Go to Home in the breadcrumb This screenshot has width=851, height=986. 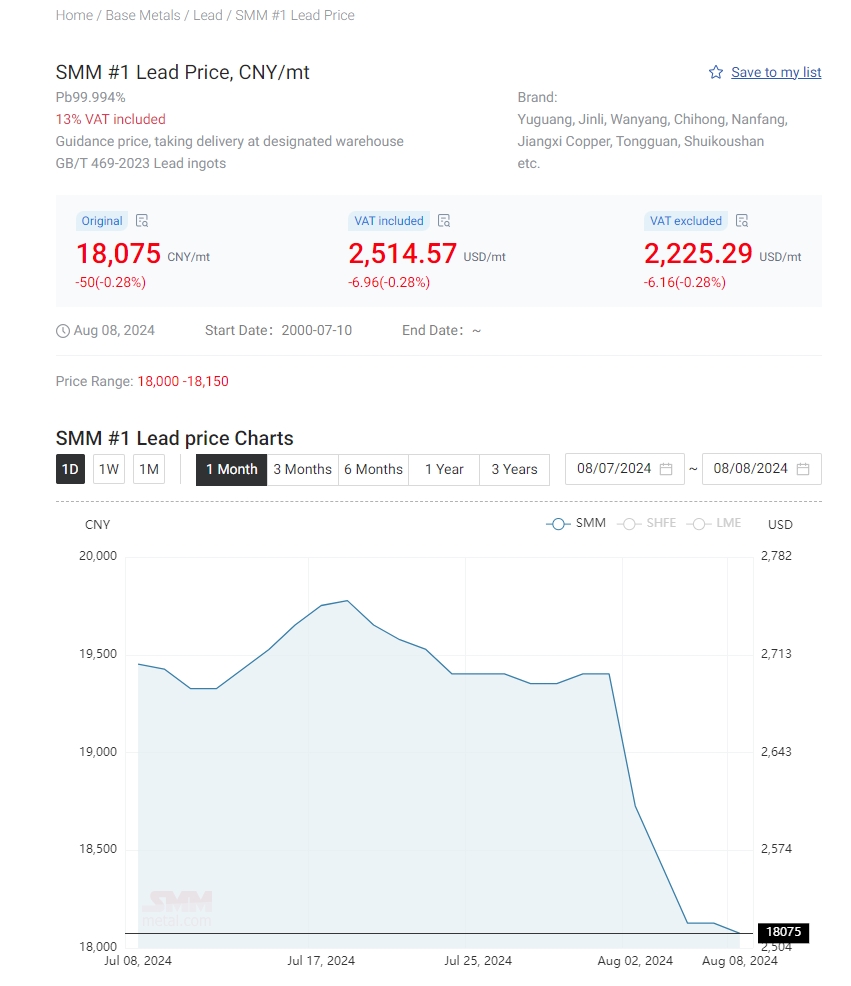[x=74, y=15]
